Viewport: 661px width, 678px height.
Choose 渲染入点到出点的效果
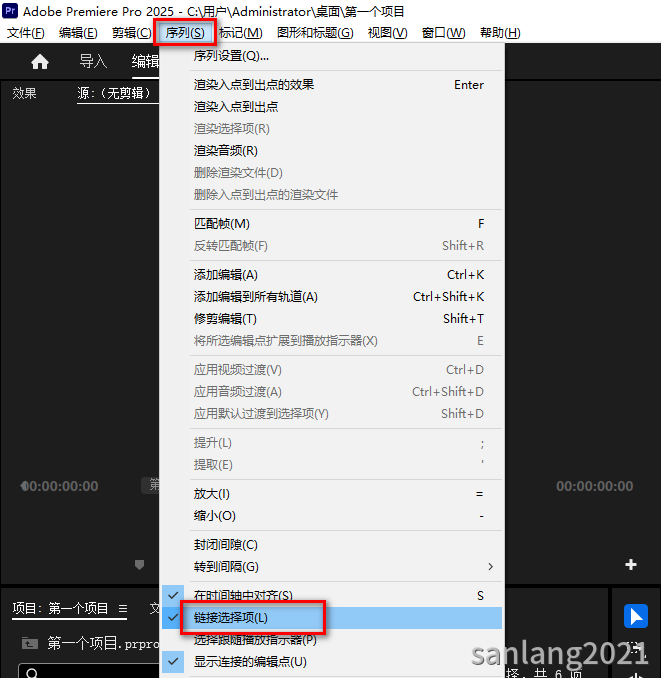click(x=332, y=85)
